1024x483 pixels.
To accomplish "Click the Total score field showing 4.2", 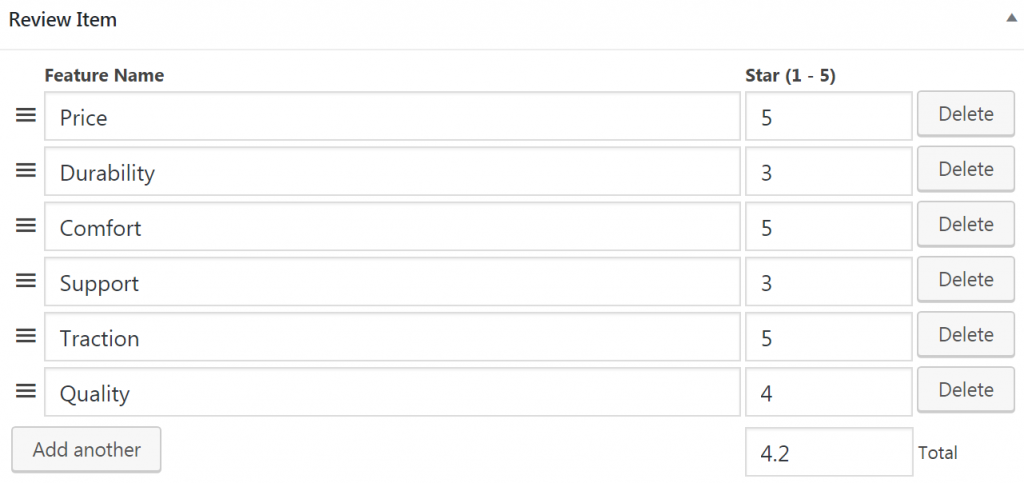I will (x=828, y=452).
